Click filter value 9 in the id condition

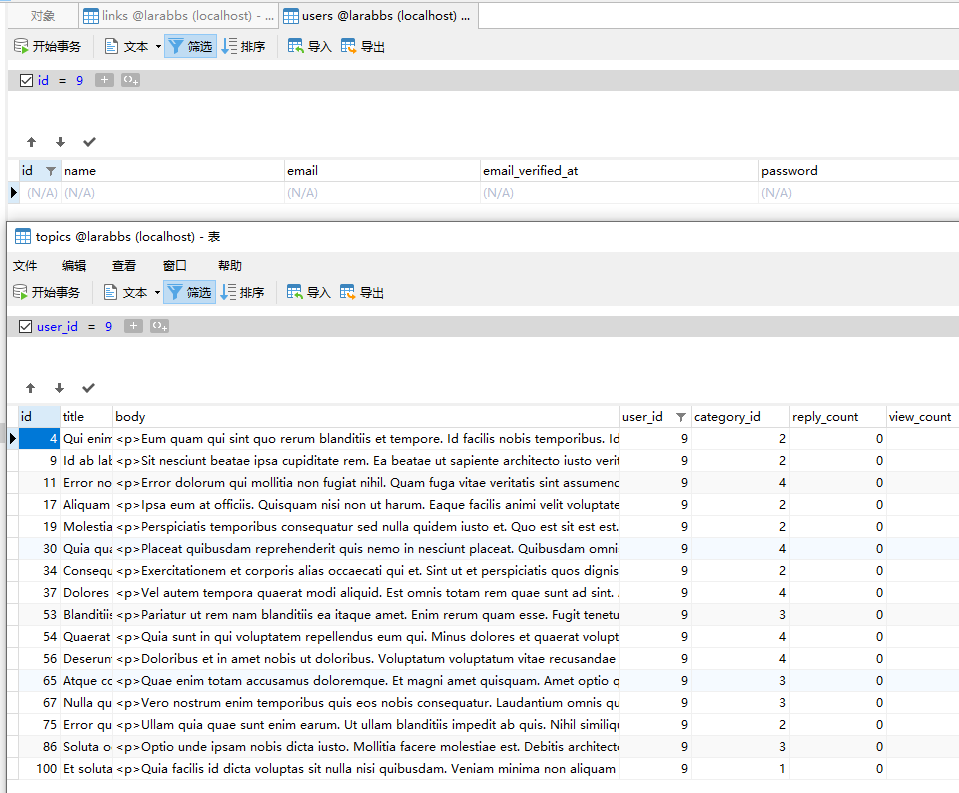coord(79,80)
